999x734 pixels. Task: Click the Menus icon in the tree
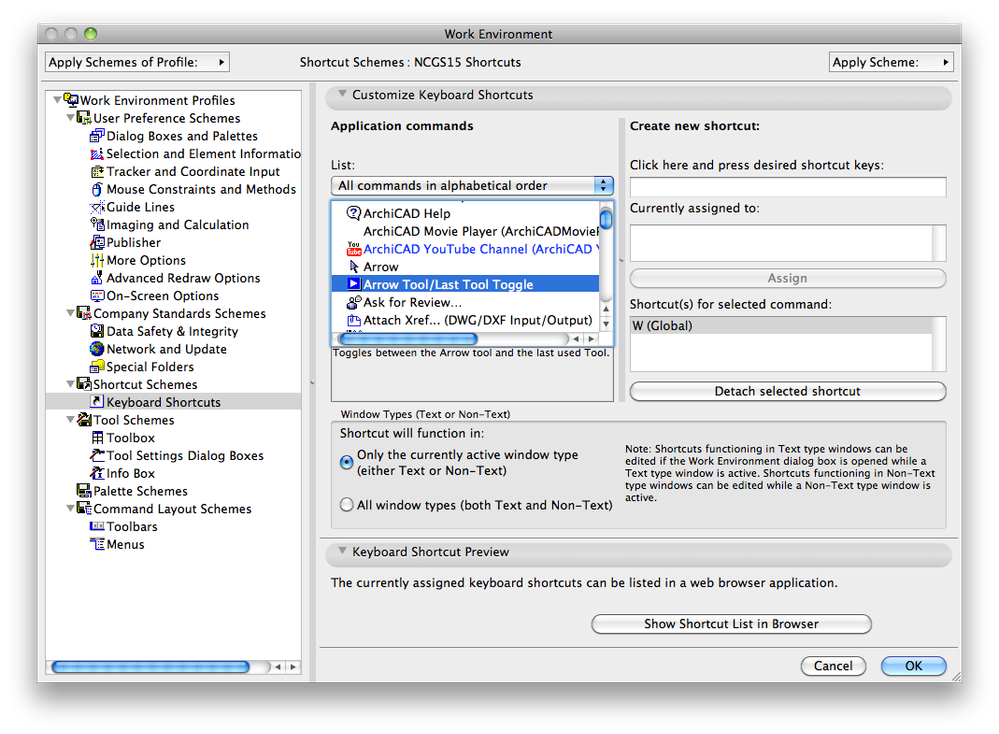(x=97, y=543)
